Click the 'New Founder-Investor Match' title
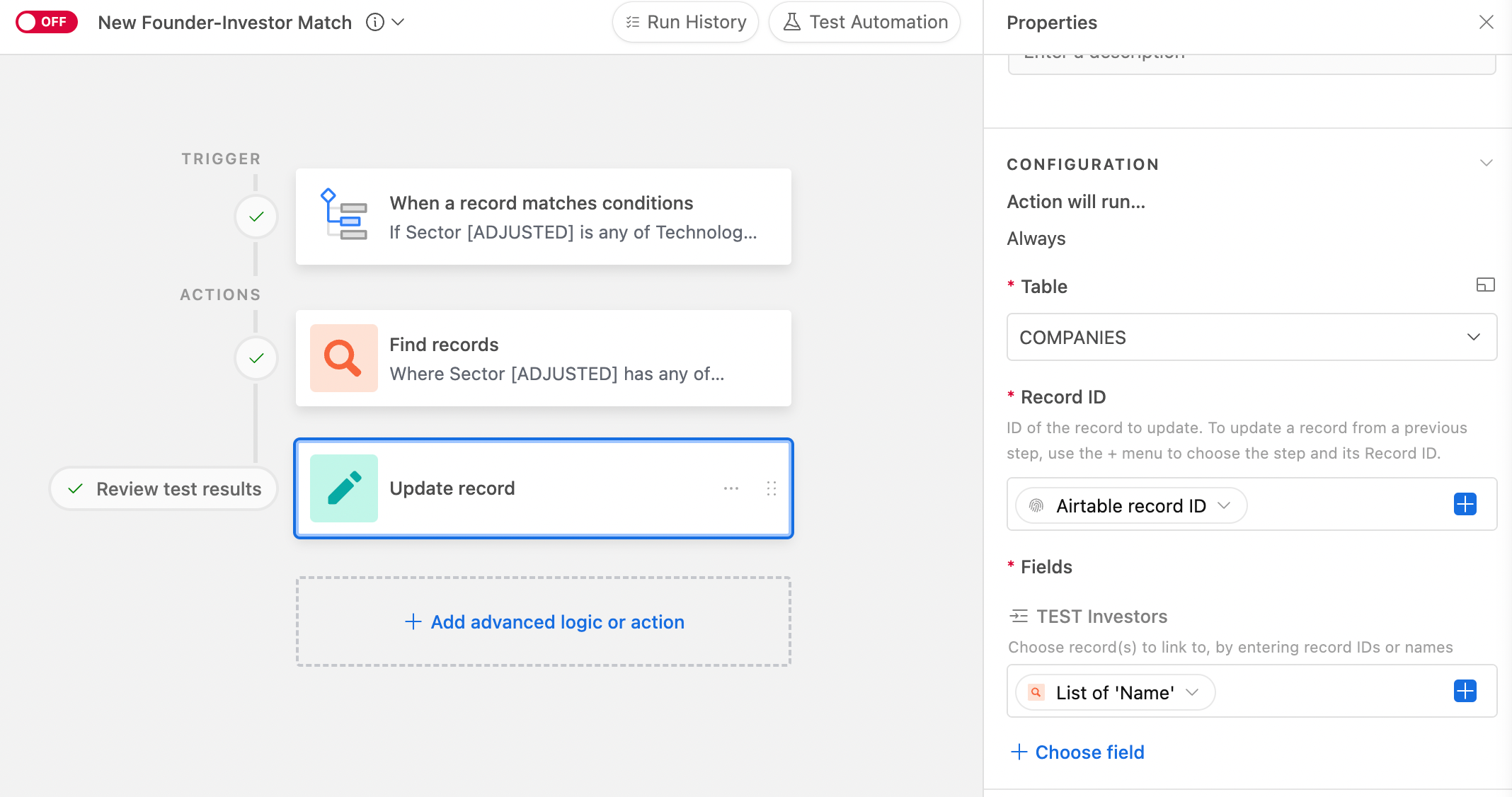 (224, 23)
